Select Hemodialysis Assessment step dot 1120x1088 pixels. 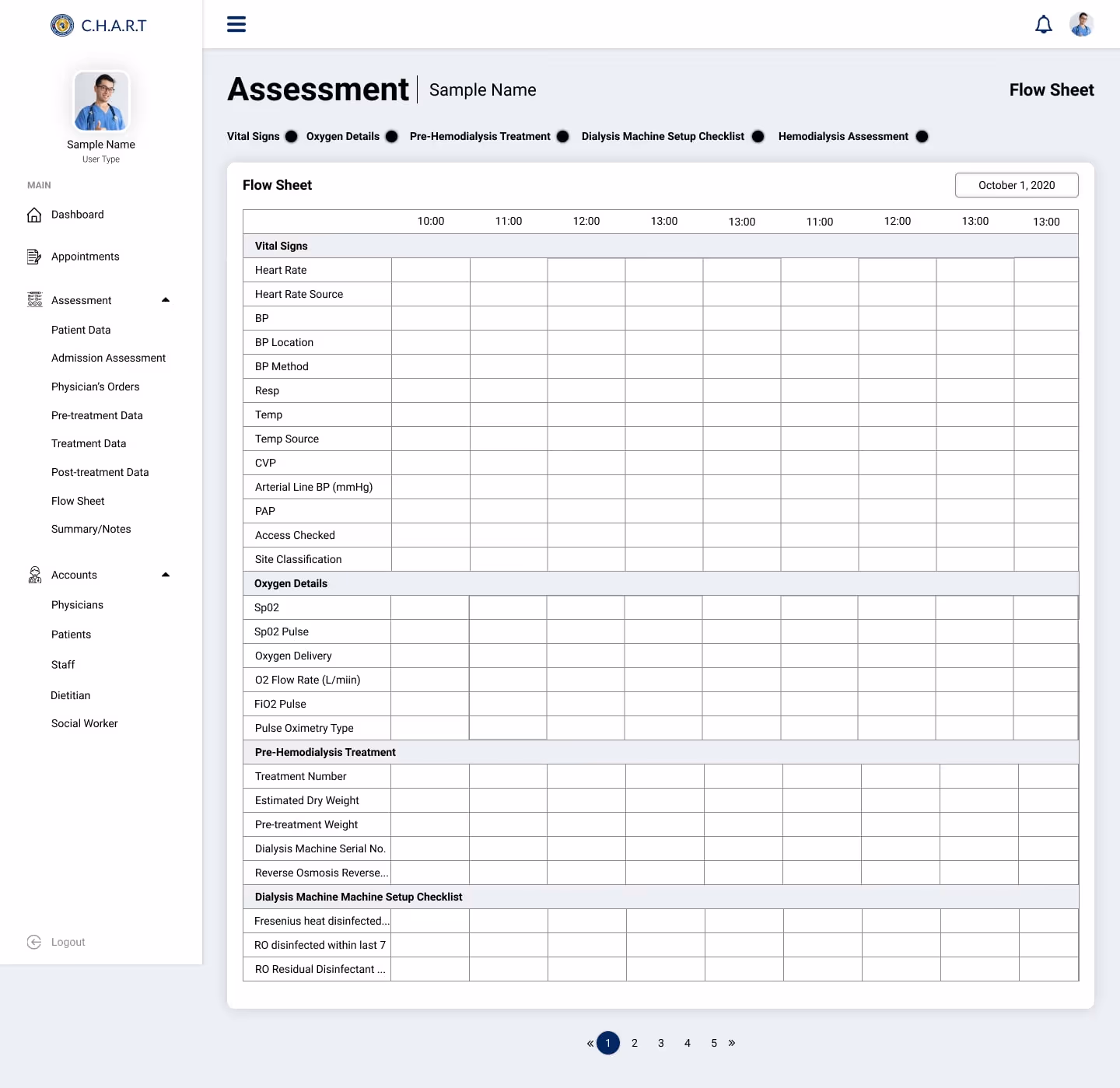(922, 136)
